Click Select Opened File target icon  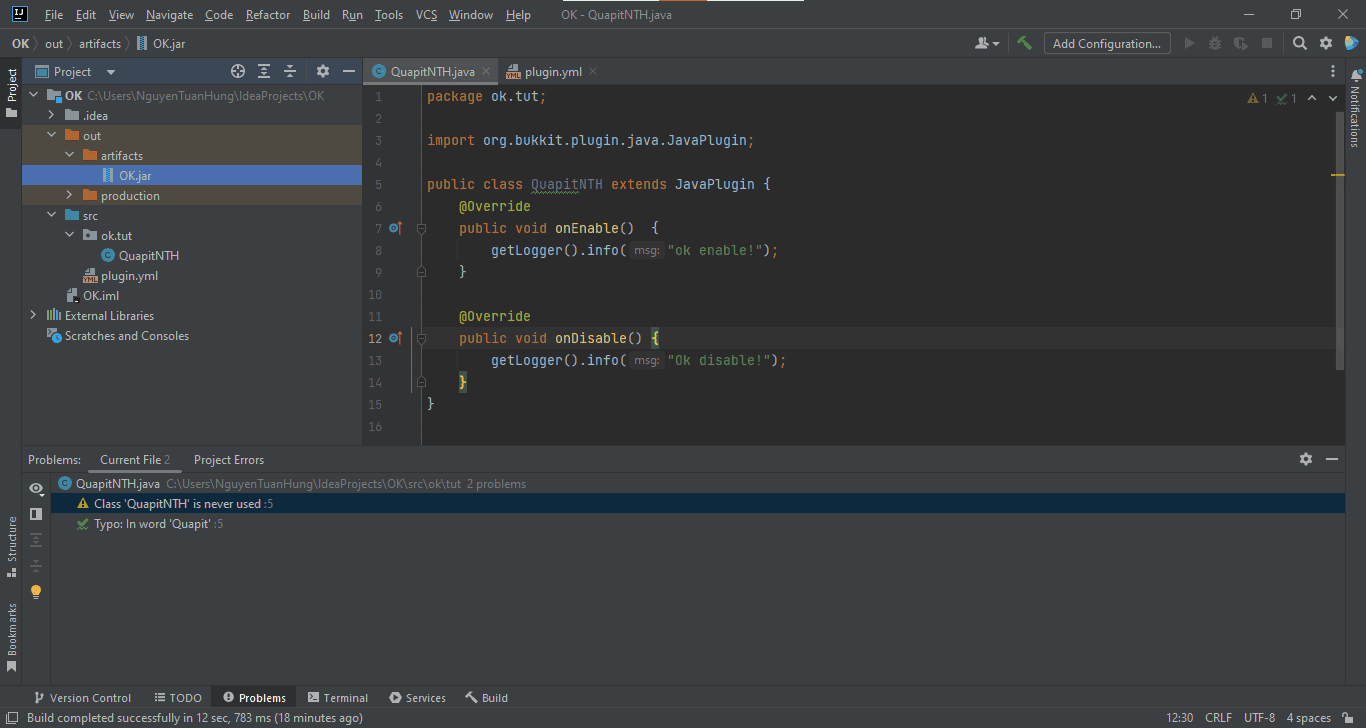click(x=238, y=71)
